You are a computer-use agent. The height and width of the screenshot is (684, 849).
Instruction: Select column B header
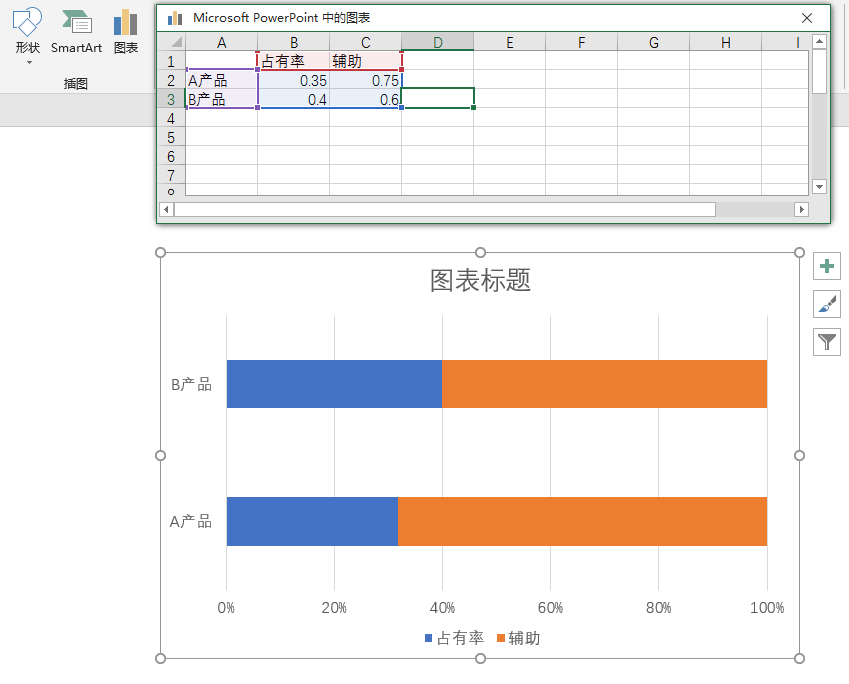pos(293,42)
